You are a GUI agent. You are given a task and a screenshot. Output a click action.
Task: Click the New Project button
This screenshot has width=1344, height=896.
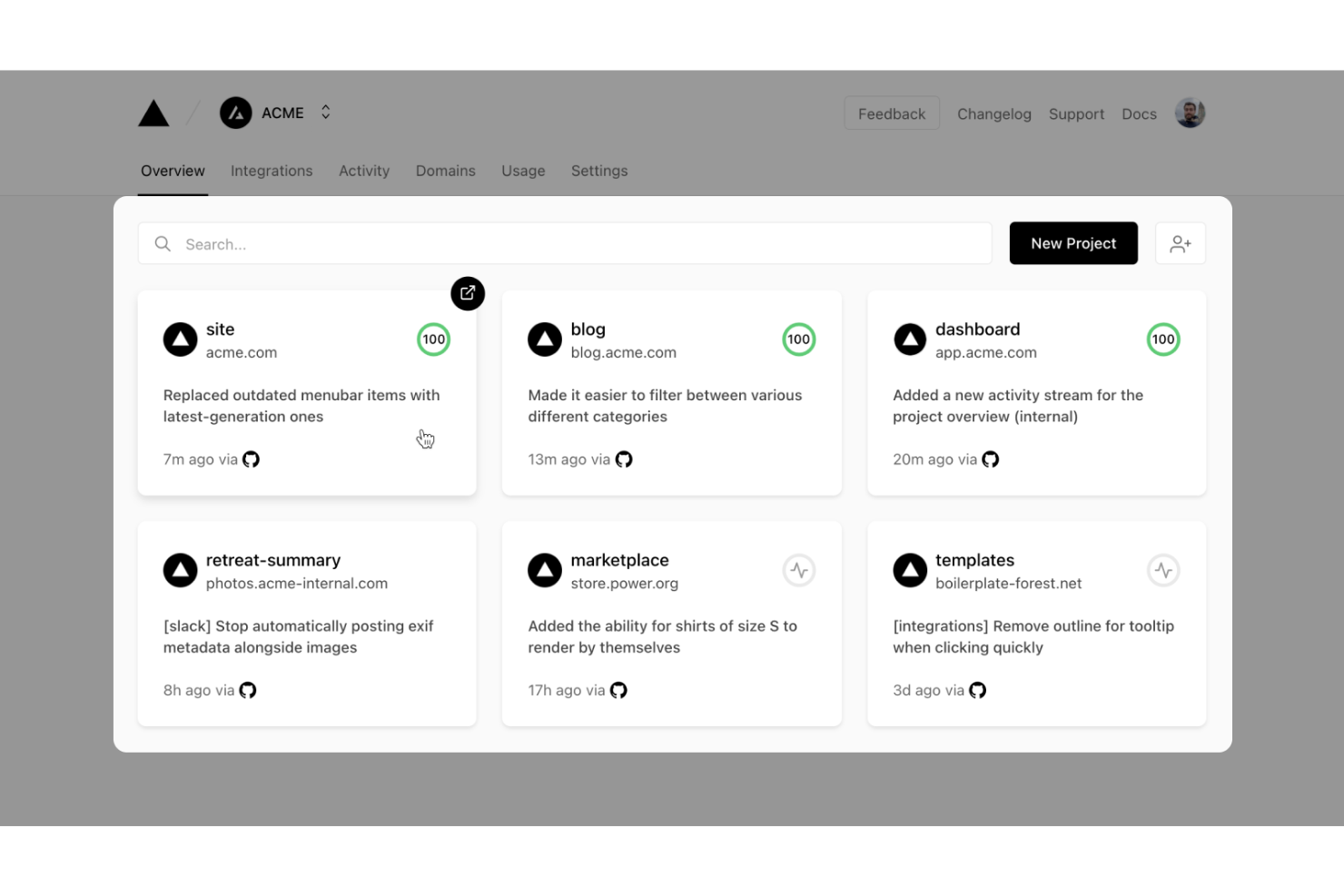1073,243
